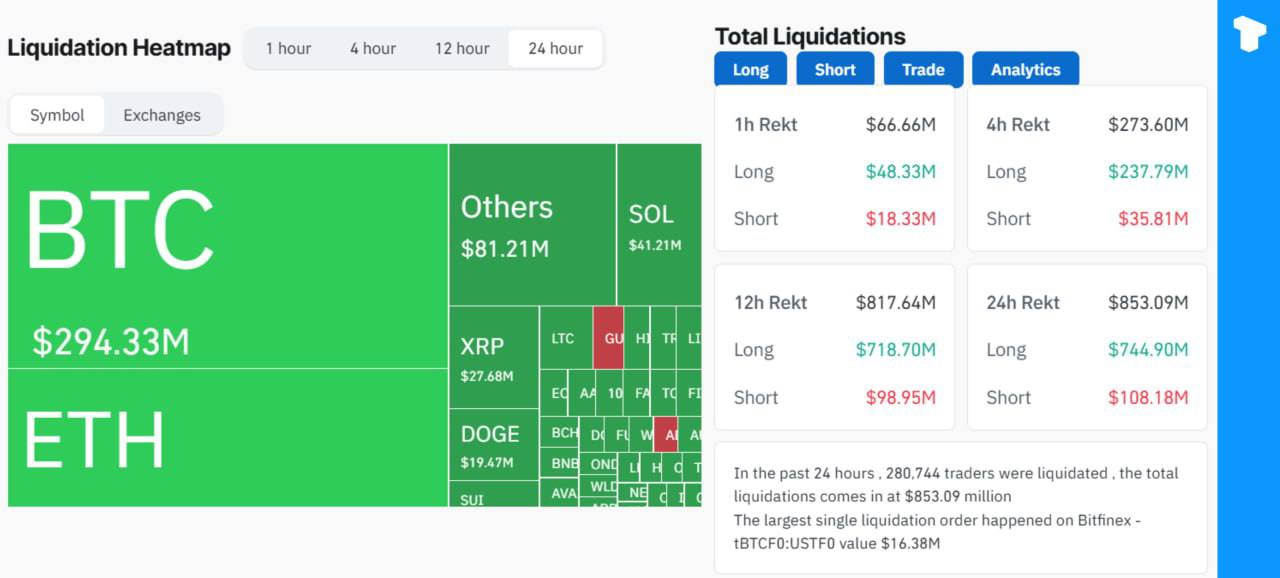Choose the 12 hour timeframe
This screenshot has width=1280, height=578.
coord(462,48)
